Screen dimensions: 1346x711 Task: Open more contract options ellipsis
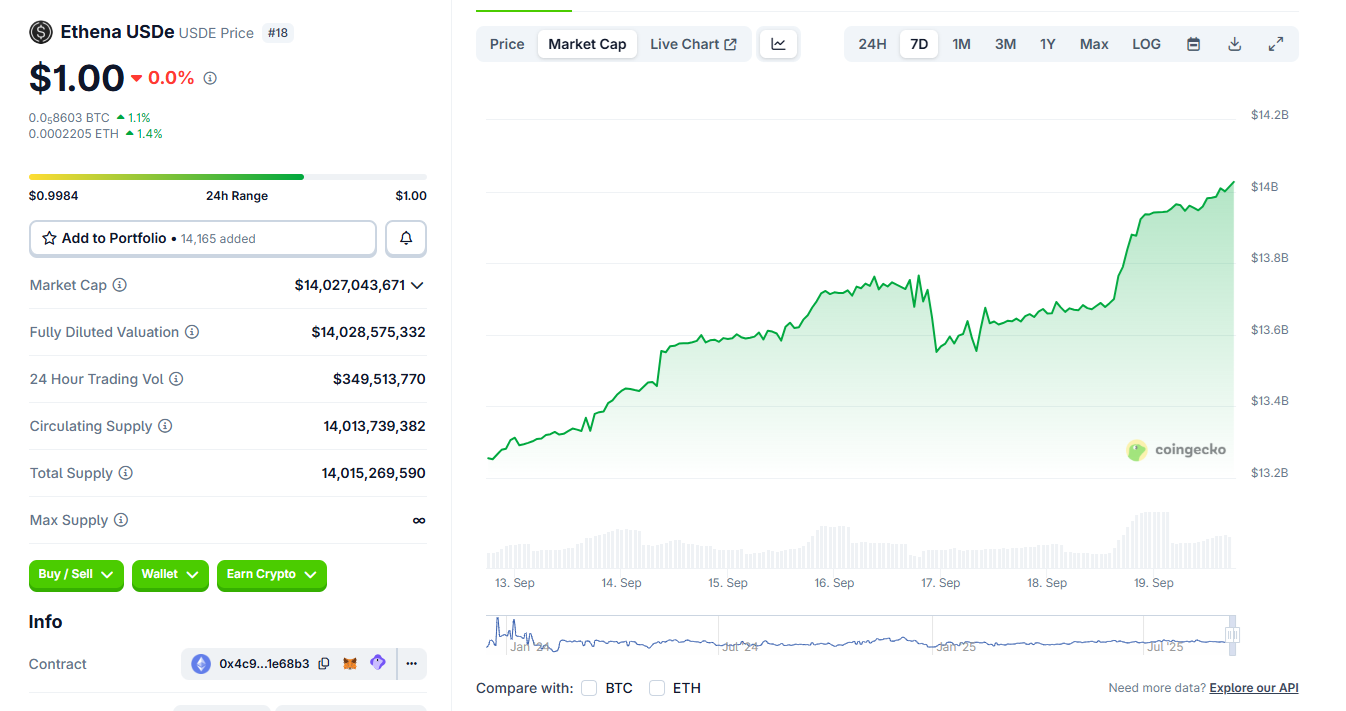point(411,664)
